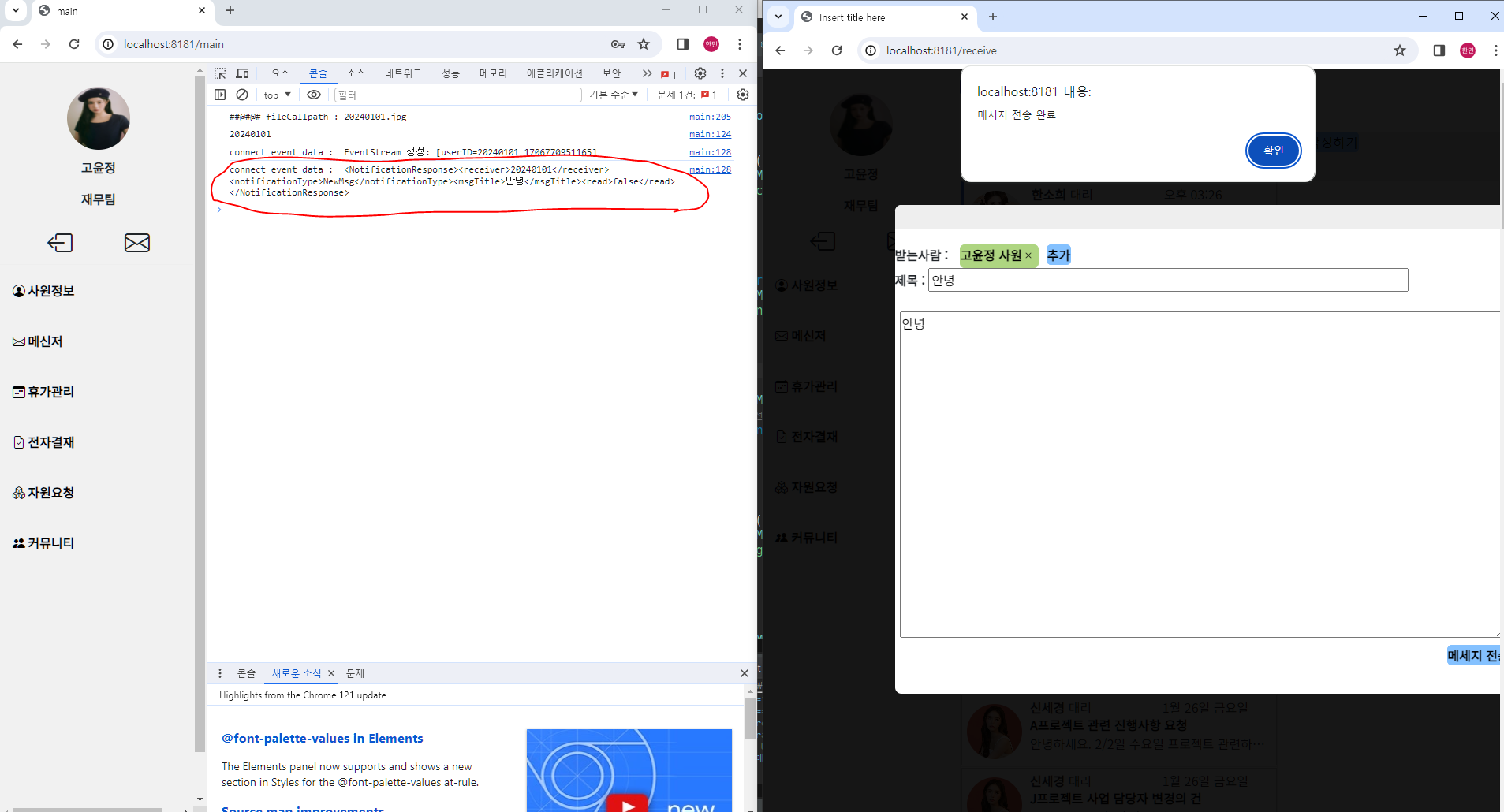1504x812 pixels.
Task: Show the console sidebar panel icon
Action: coord(220,95)
